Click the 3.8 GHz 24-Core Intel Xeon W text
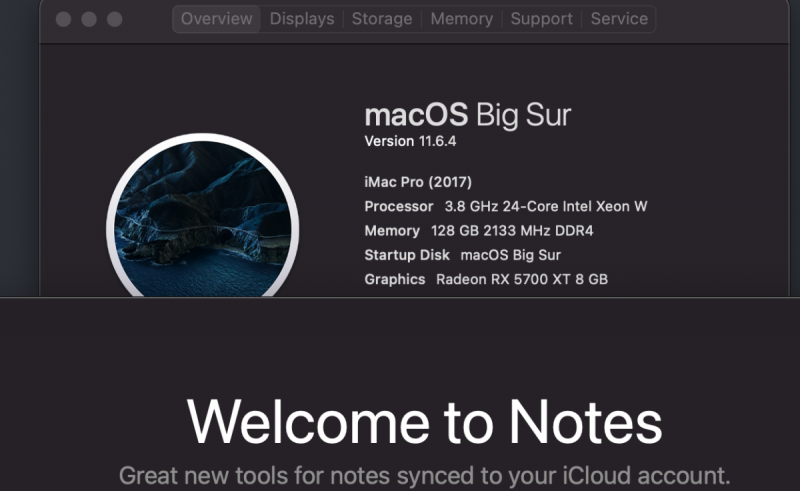Image resolution: width=800 pixels, height=491 pixels. coord(546,206)
